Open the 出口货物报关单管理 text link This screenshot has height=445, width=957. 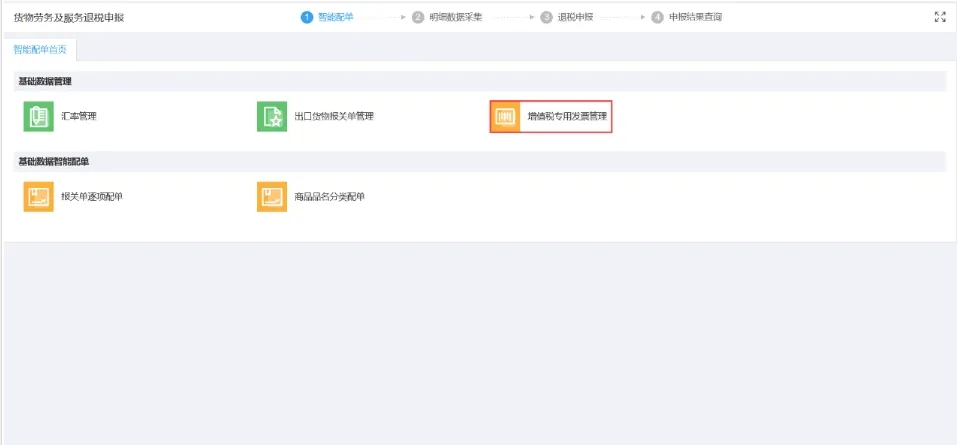(333, 117)
